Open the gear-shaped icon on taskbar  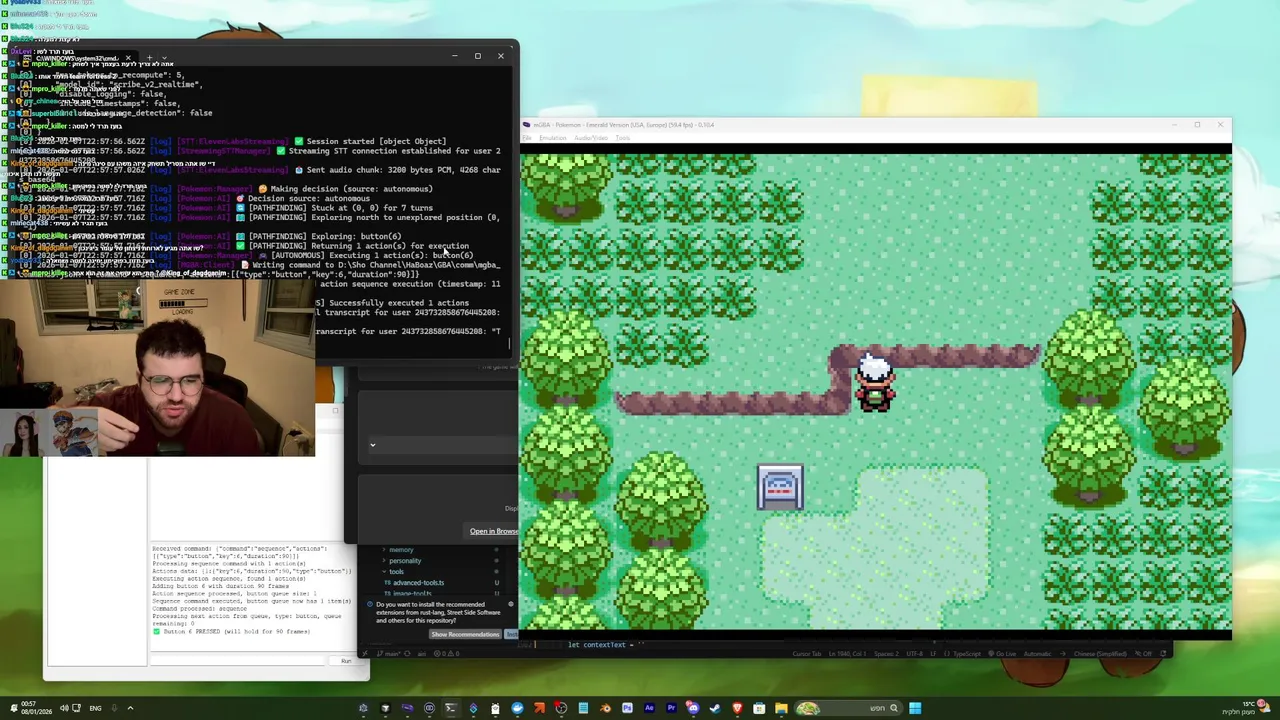point(362,709)
